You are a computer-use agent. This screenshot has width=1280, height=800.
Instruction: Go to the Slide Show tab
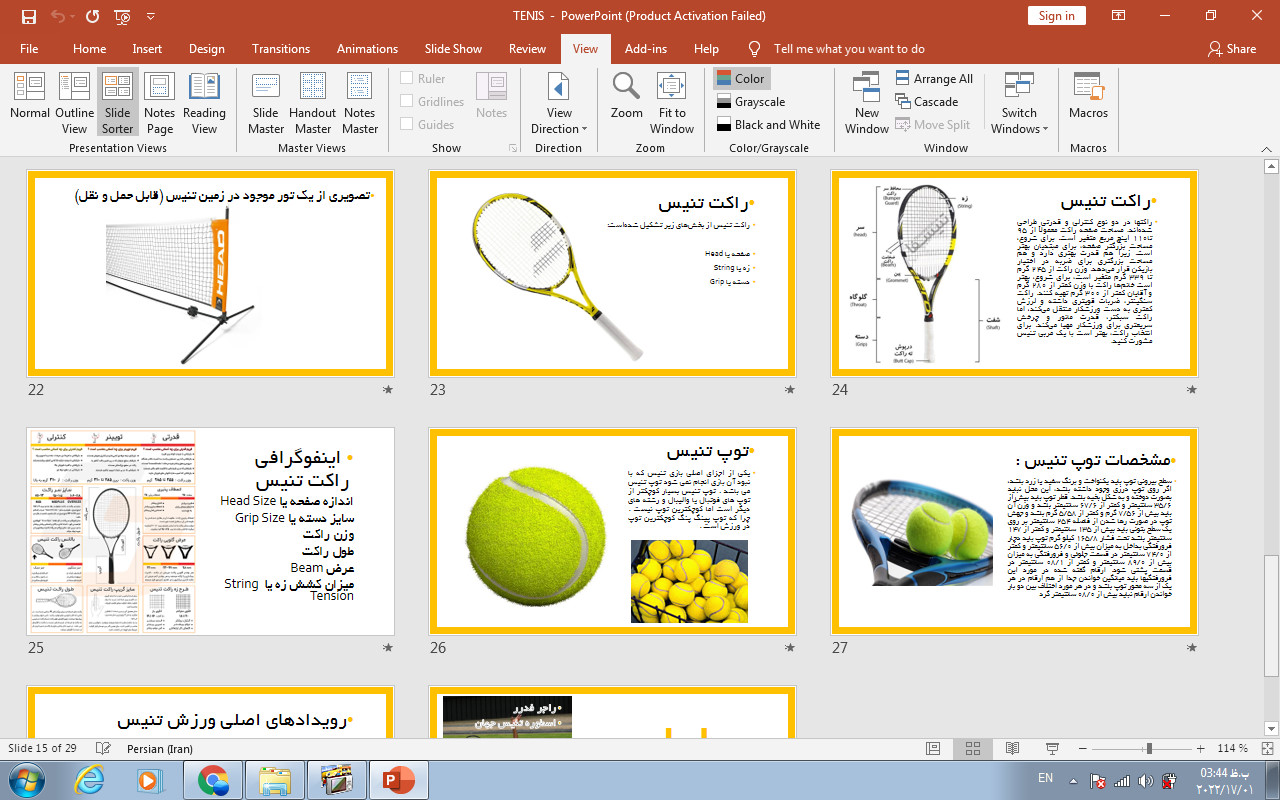point(453,49)
